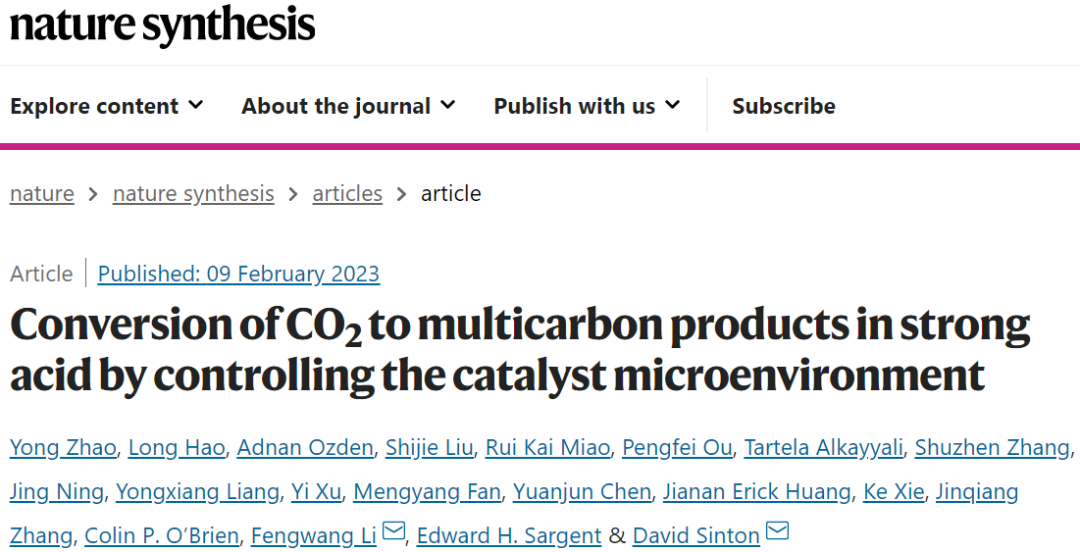Open the About the journal menu
Viewport: 1080px width, 552px height.
(x=348, y=105)
